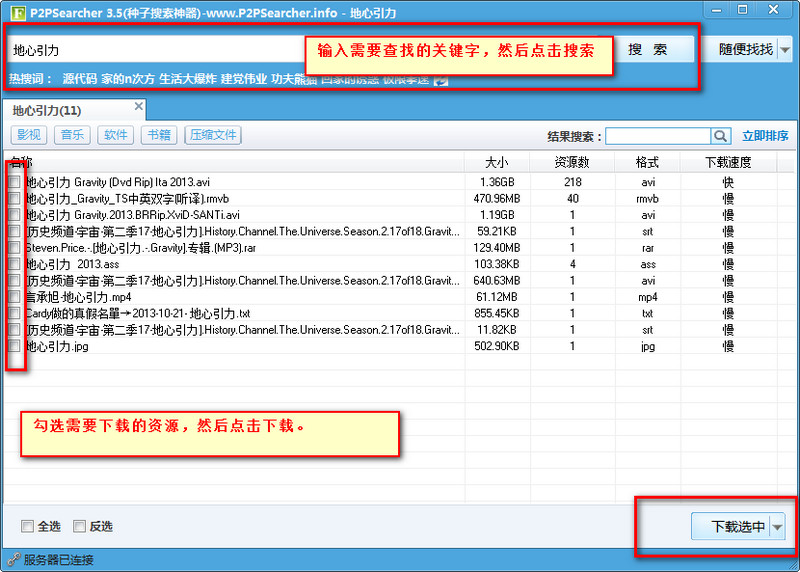Click the resource count 40

pyautogui.click(x=573, y=198)
